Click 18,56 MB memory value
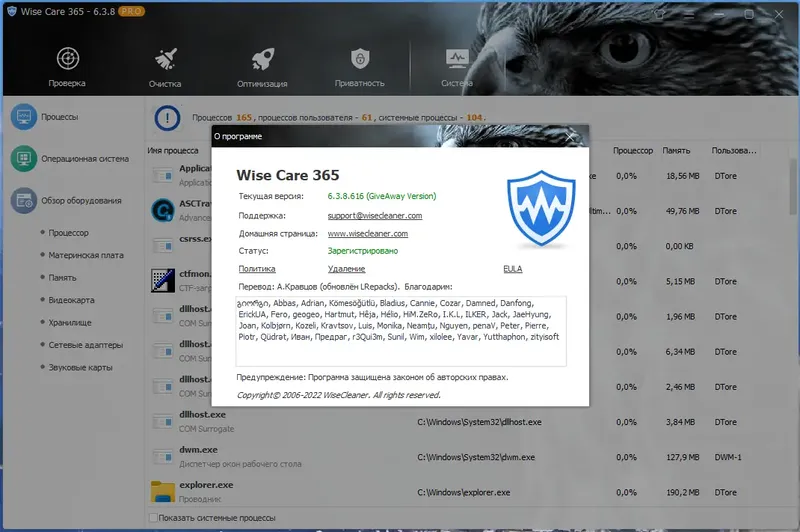This screenshot has width=800, height=532. (683, 175)
